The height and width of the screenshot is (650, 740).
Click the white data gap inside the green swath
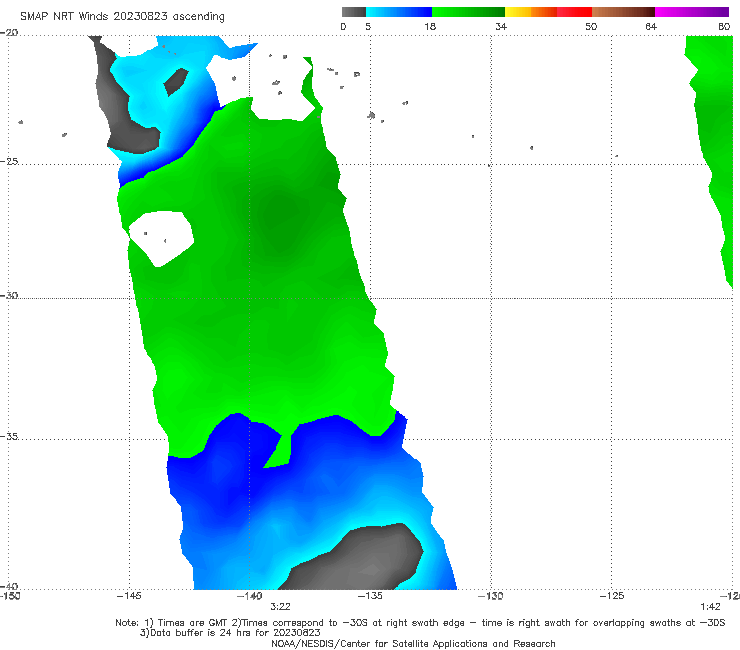161,238
